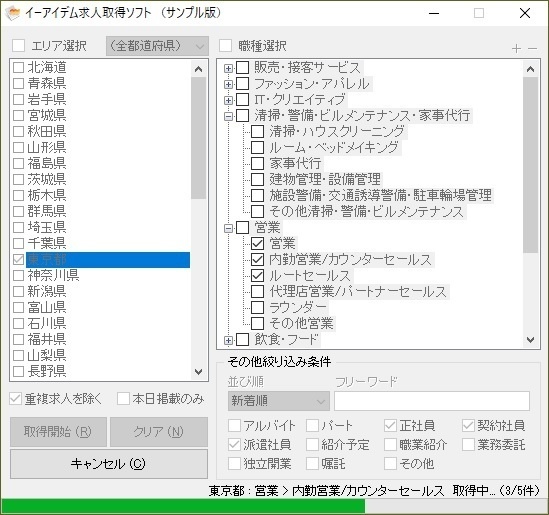Open the 新着順 sort order dropdown
Screen dimensions: 549x515
pos(279,401)
